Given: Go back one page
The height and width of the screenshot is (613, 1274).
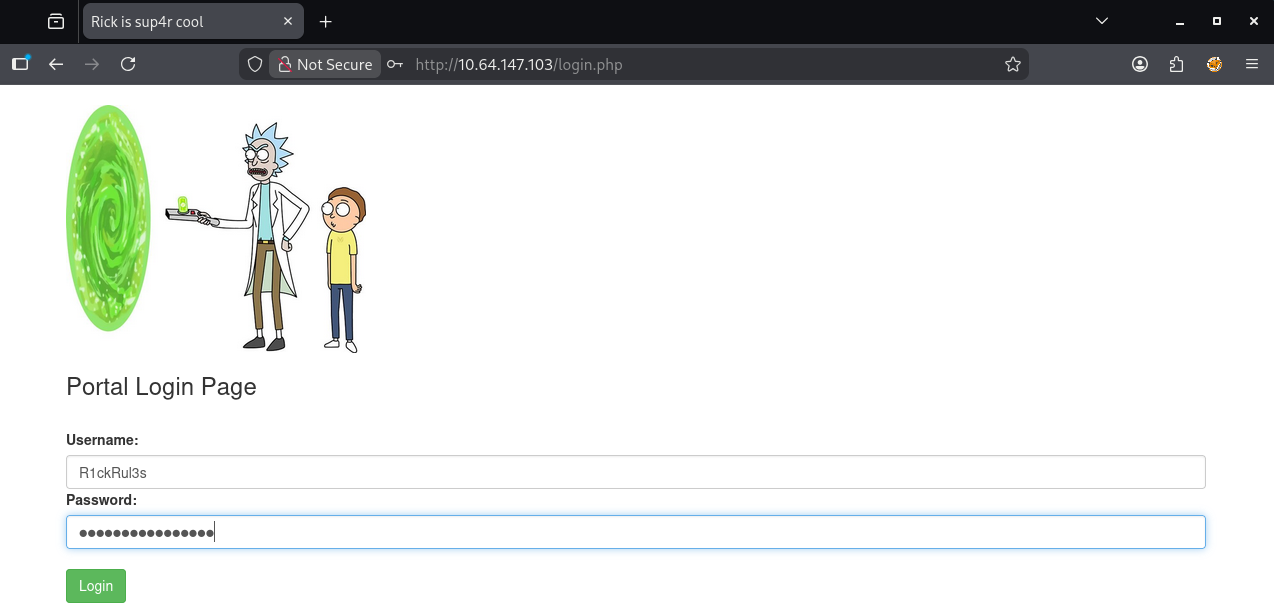Looking at the screenshot, I should [x=56, y=64].
